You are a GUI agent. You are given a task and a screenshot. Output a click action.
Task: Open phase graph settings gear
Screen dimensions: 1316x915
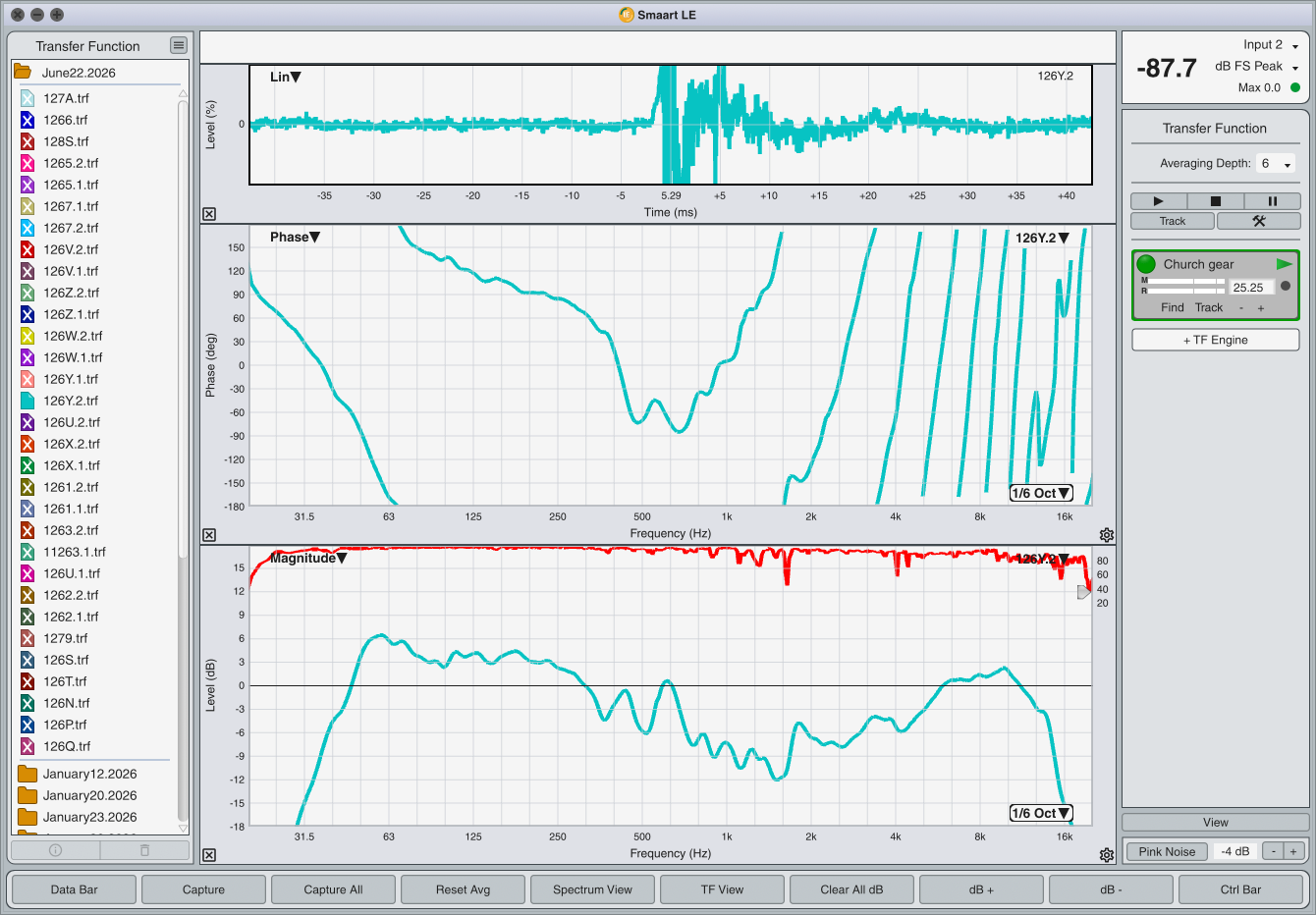click(x=1107, y=535)
